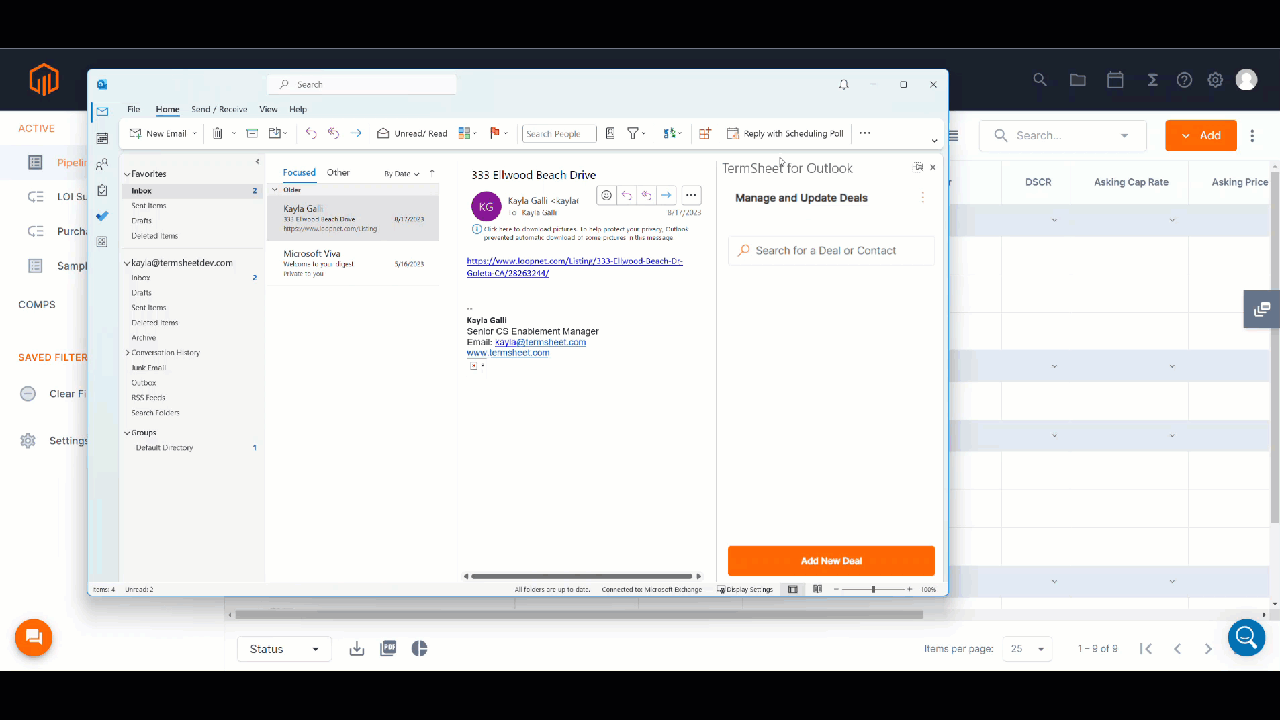Click the orange Add button in web app
1280x720 pixels.
[1201, 135]
